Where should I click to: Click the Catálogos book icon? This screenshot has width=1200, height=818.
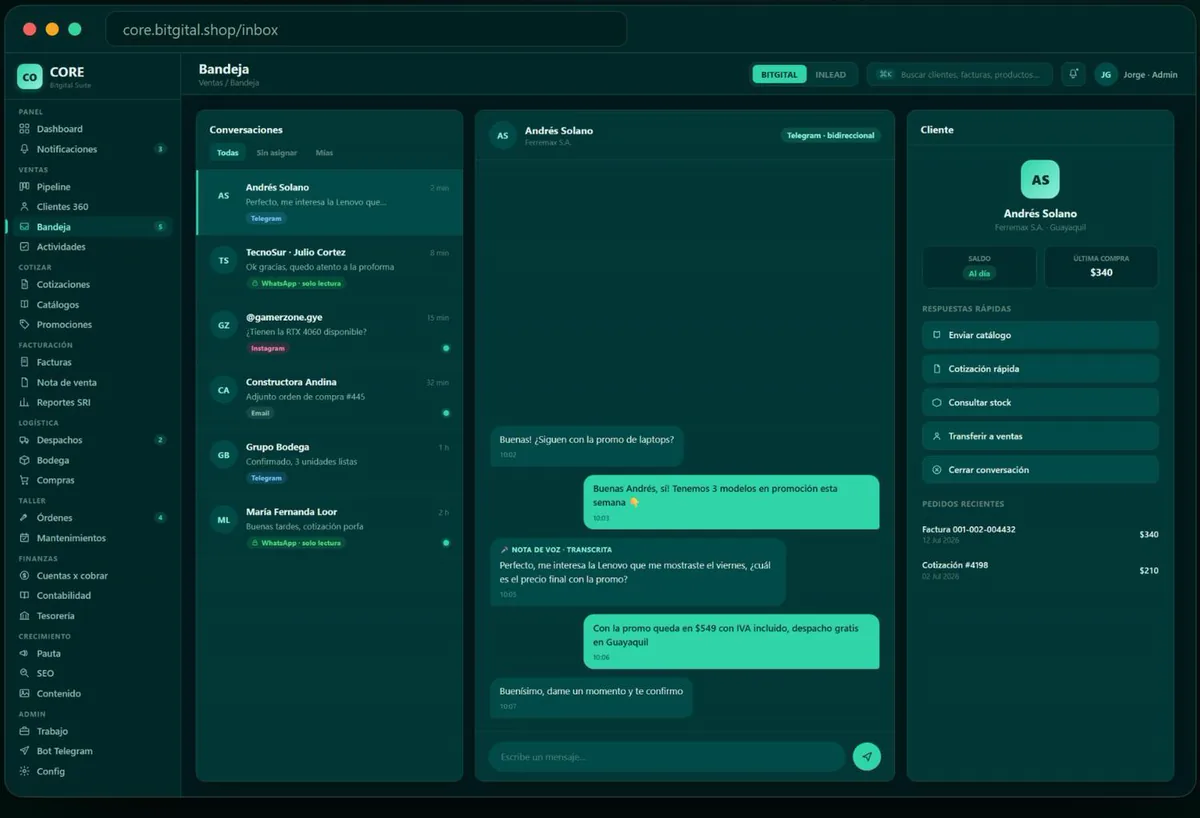25,305
